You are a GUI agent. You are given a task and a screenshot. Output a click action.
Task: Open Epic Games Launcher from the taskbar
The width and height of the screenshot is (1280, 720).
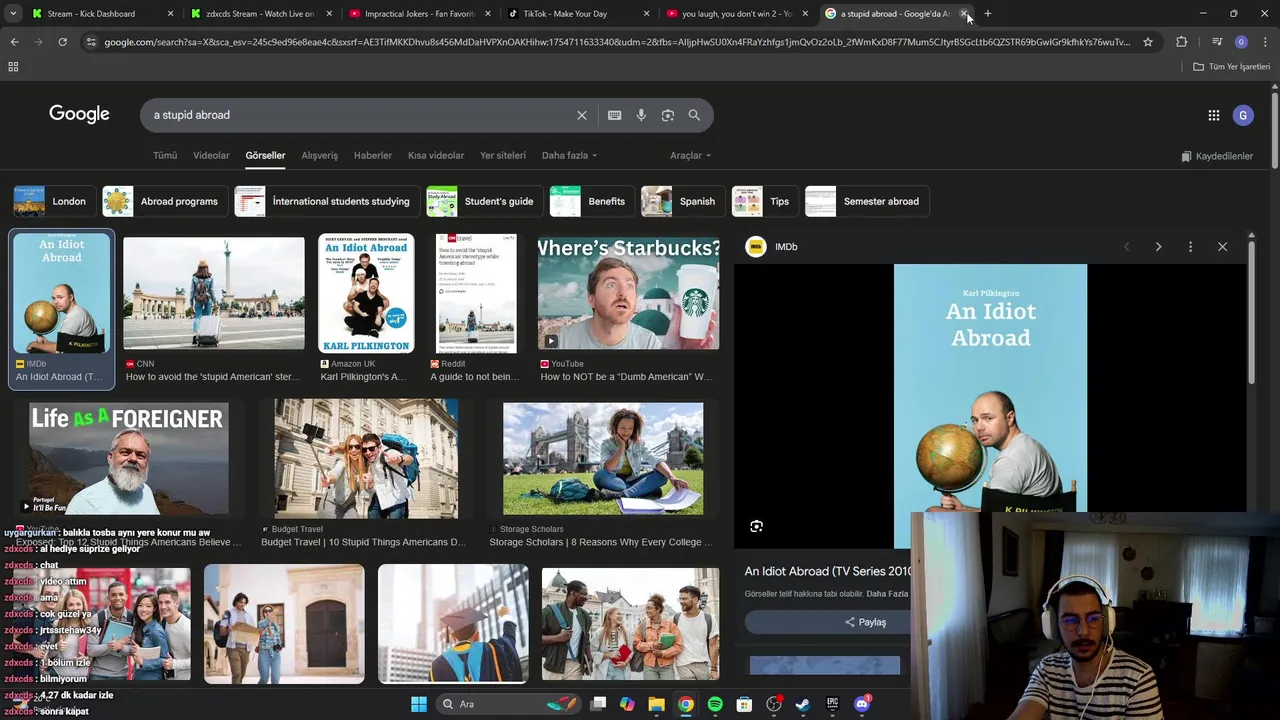[x=832, y=704]
